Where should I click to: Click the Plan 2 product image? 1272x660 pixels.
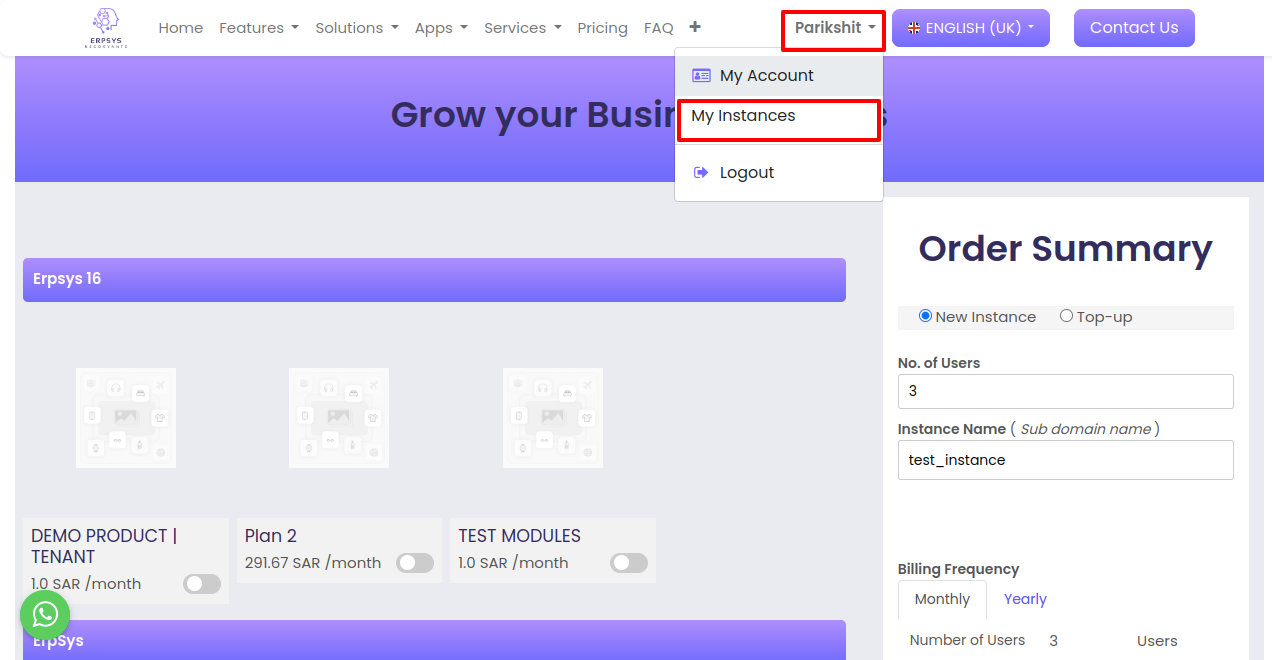[x=339, y=418]
